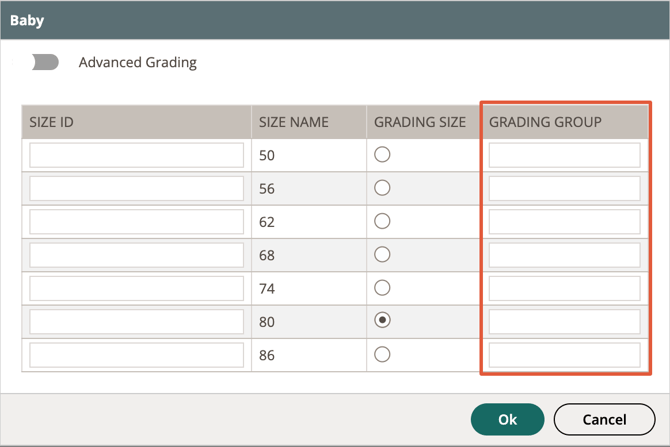This screenshot has width=670, height=447.
Task: Select grading size radio for size 56
Action: (382, 188)
